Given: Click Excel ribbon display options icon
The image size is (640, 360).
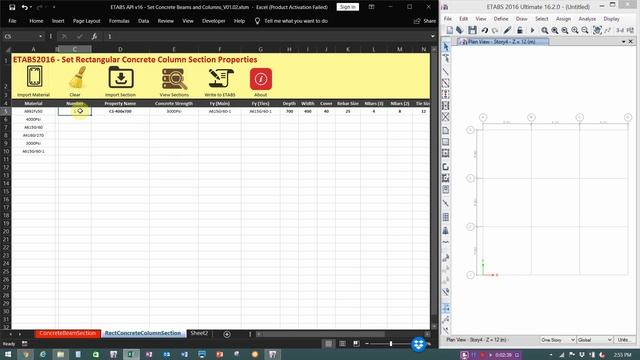Looking at the screenshot, I should 371,7.
